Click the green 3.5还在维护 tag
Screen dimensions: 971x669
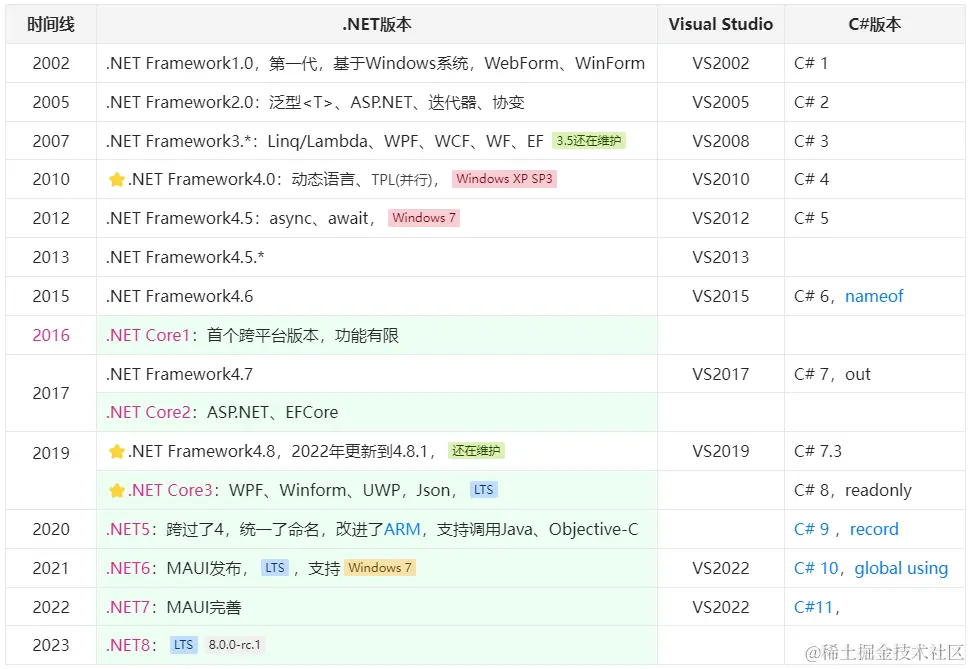(x=588, y=141)
